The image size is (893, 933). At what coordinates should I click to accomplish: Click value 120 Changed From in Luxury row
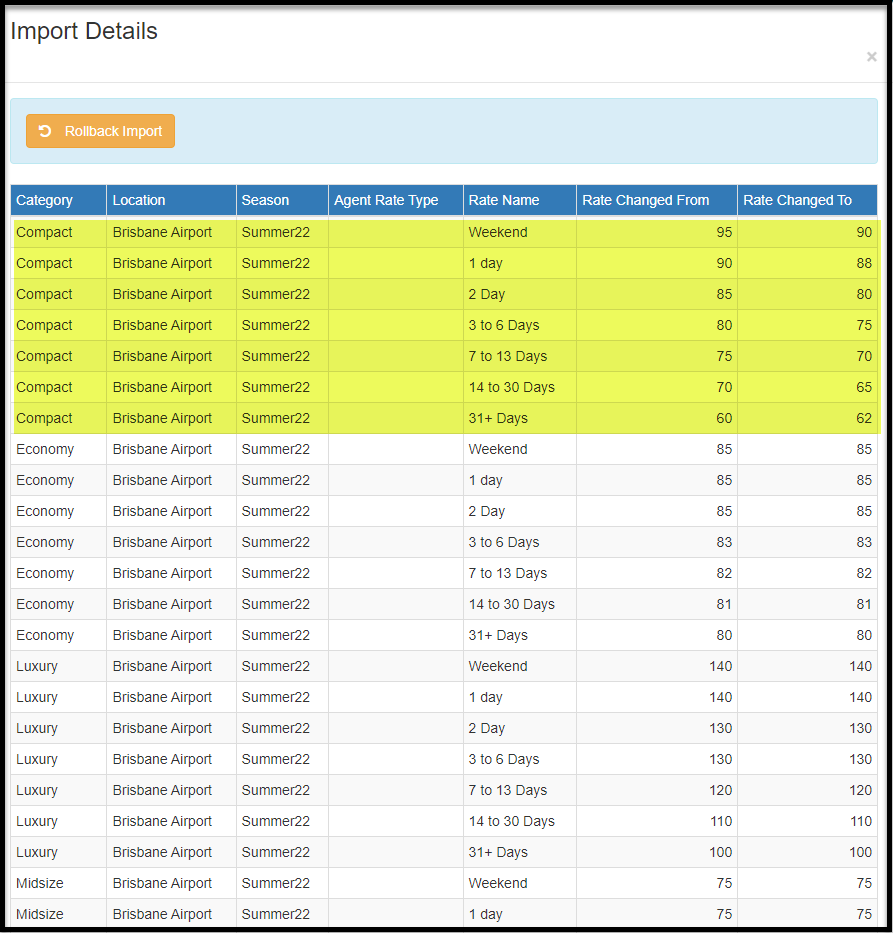click(720, 790)
